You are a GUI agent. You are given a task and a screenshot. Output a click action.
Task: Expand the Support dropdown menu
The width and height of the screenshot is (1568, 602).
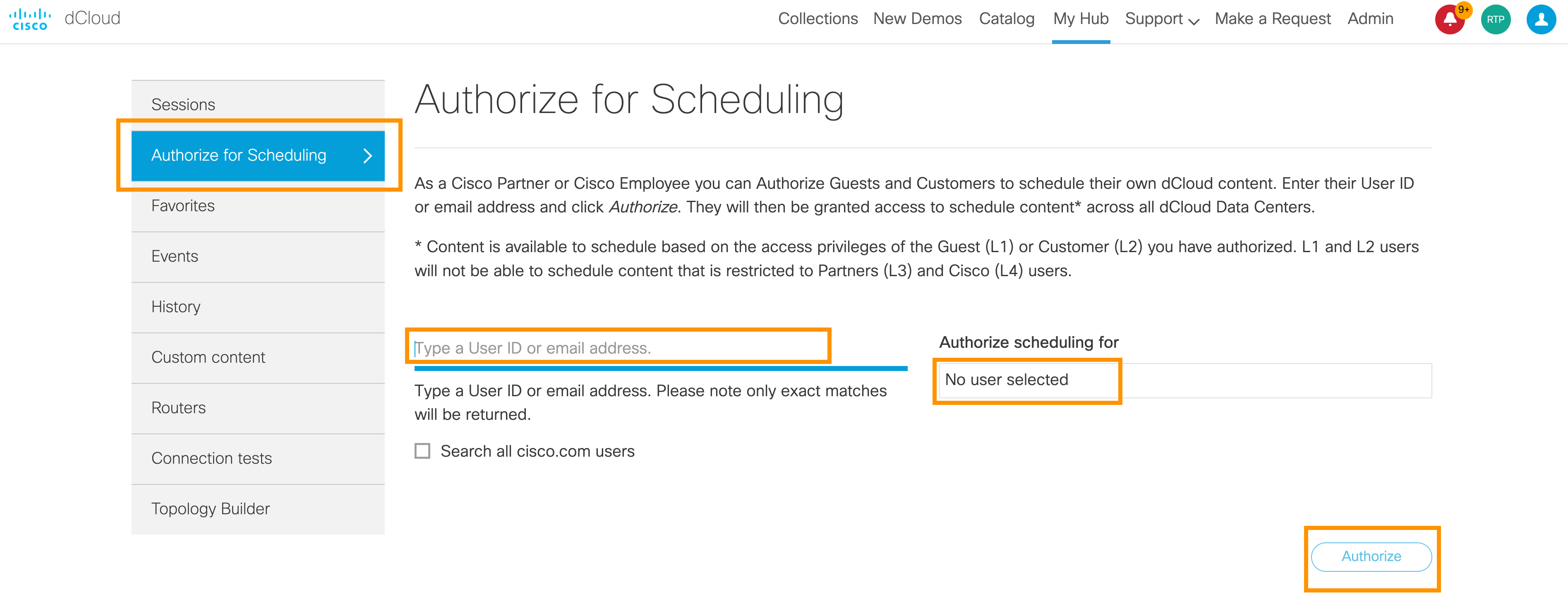pos(1161,19)
